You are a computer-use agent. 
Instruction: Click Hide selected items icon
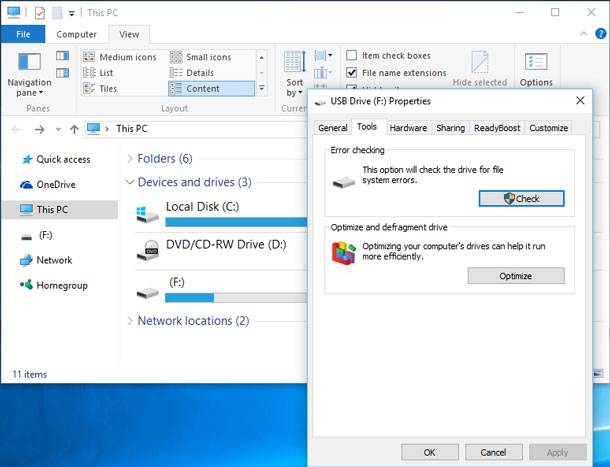(x=480, y=62)
